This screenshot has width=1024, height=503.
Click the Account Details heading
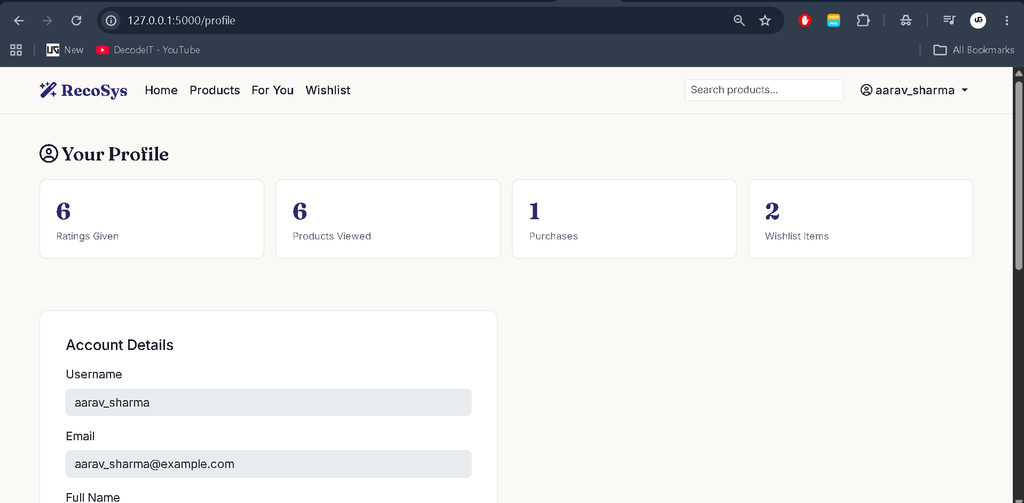click(120, 345)
